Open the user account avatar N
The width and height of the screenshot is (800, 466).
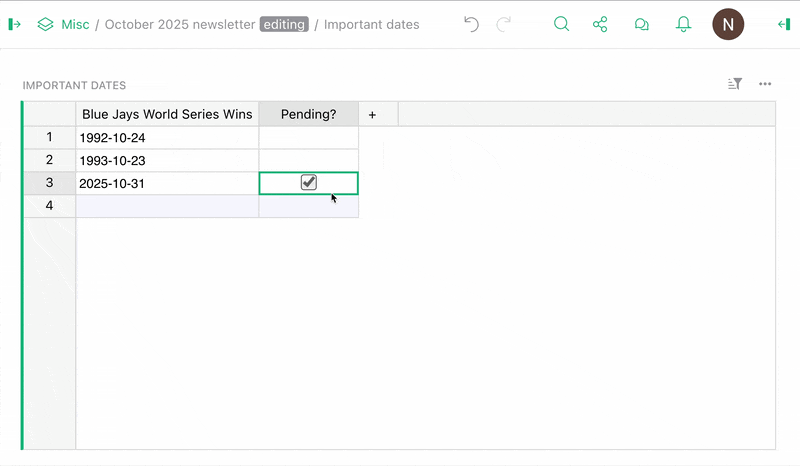pyautogui.click(x=728, y=24)
